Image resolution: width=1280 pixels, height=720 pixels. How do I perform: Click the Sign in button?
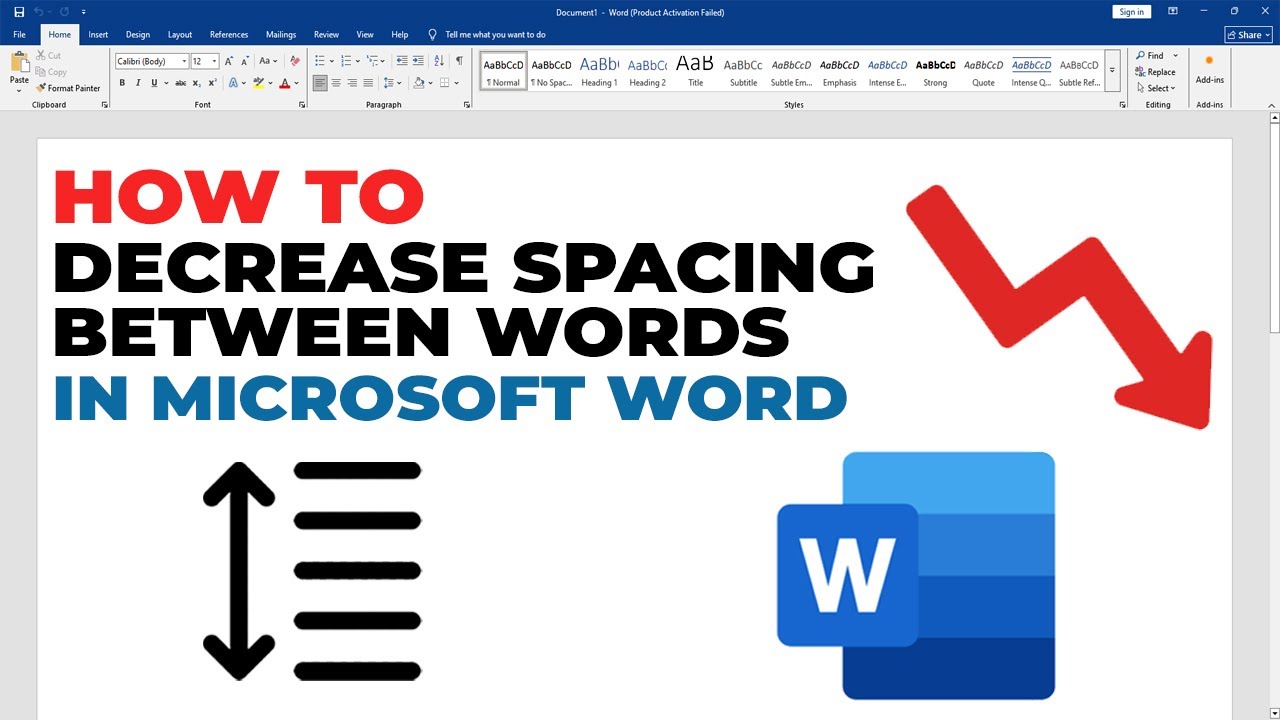[1132, 12]
